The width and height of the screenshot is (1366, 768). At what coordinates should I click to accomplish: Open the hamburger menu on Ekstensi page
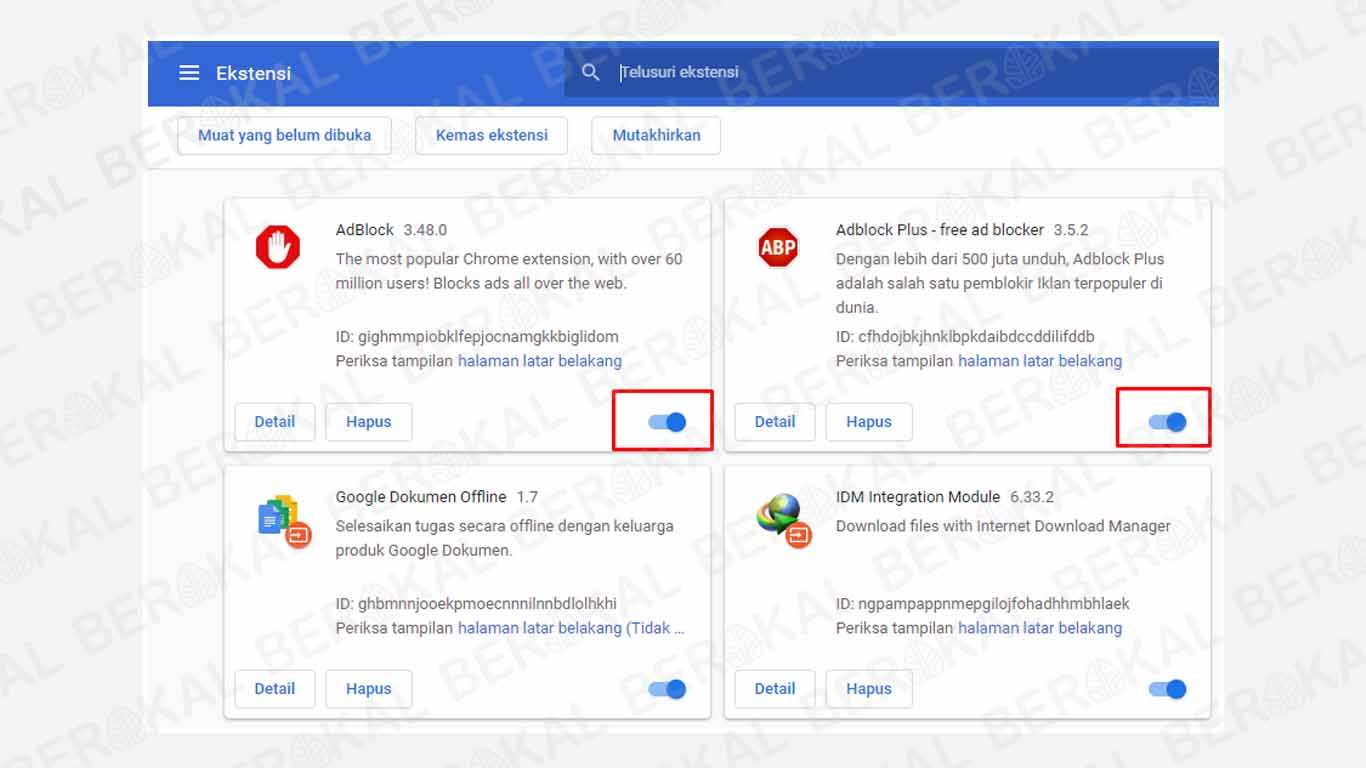[189, 72]
